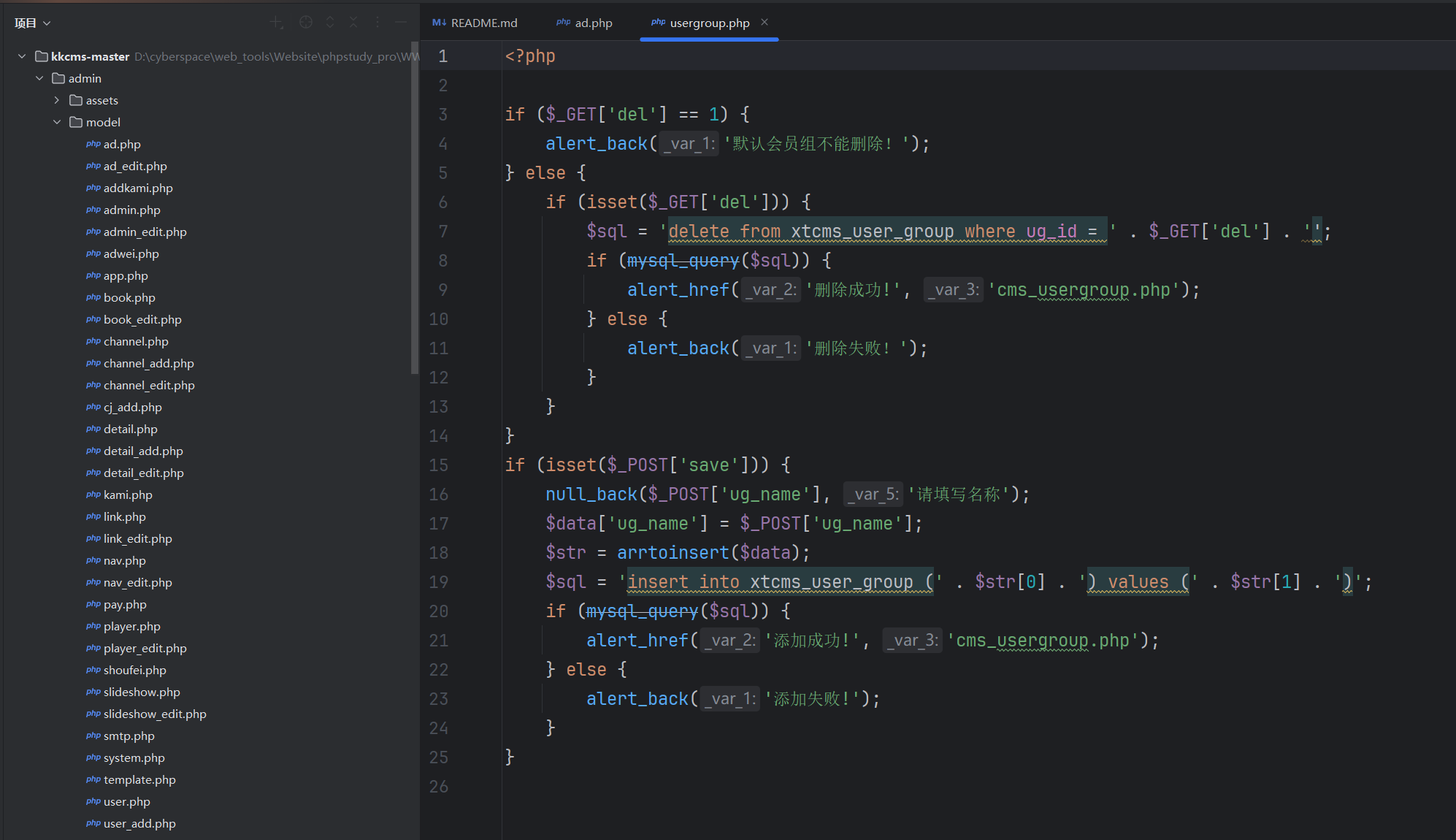This screenshot has width=1456, height=840.
Task: Collapse the kkcms-master root folder
Action: 22,56
